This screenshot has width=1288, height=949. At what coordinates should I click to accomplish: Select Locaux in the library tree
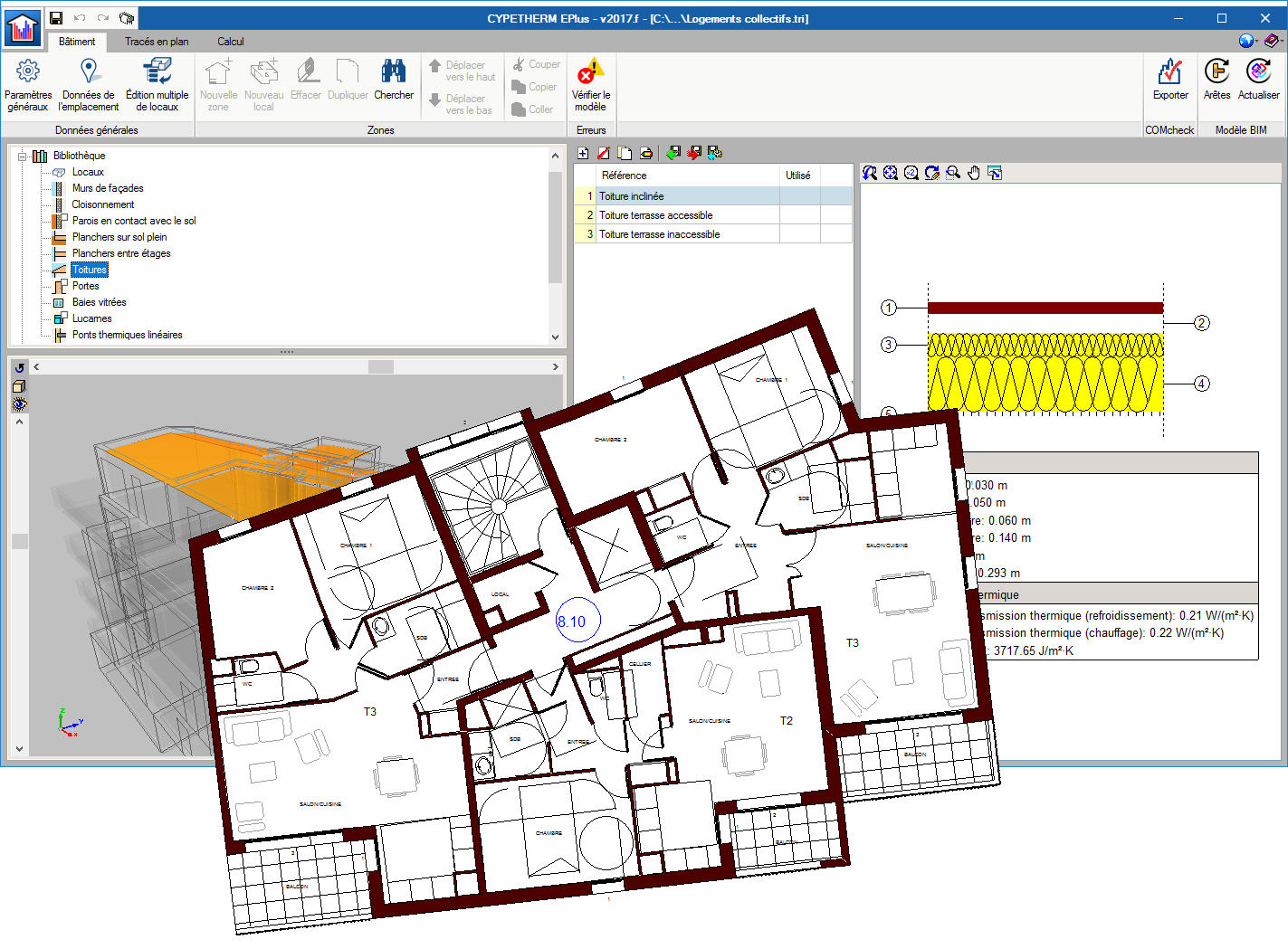click(88, 172)
